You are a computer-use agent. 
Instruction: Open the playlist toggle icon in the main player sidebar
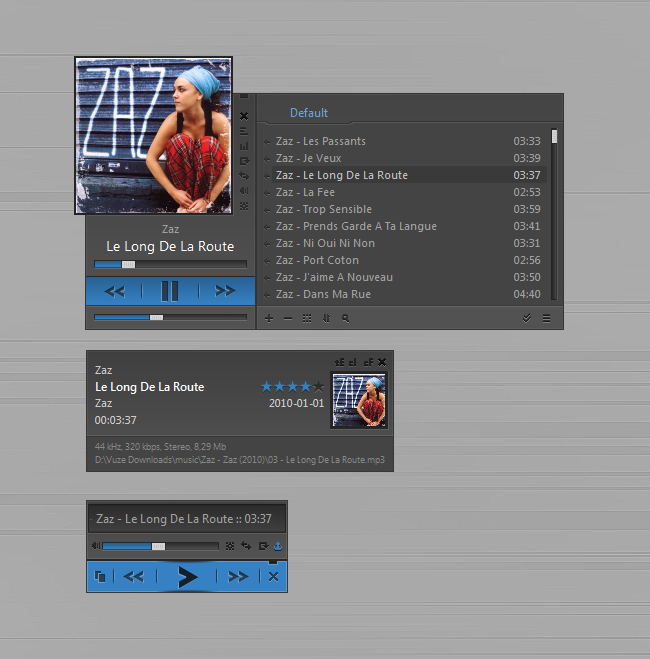[244, 132]
